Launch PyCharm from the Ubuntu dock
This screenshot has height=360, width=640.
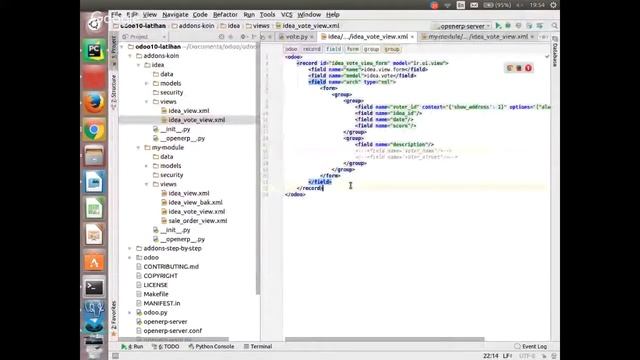point(94,51)
